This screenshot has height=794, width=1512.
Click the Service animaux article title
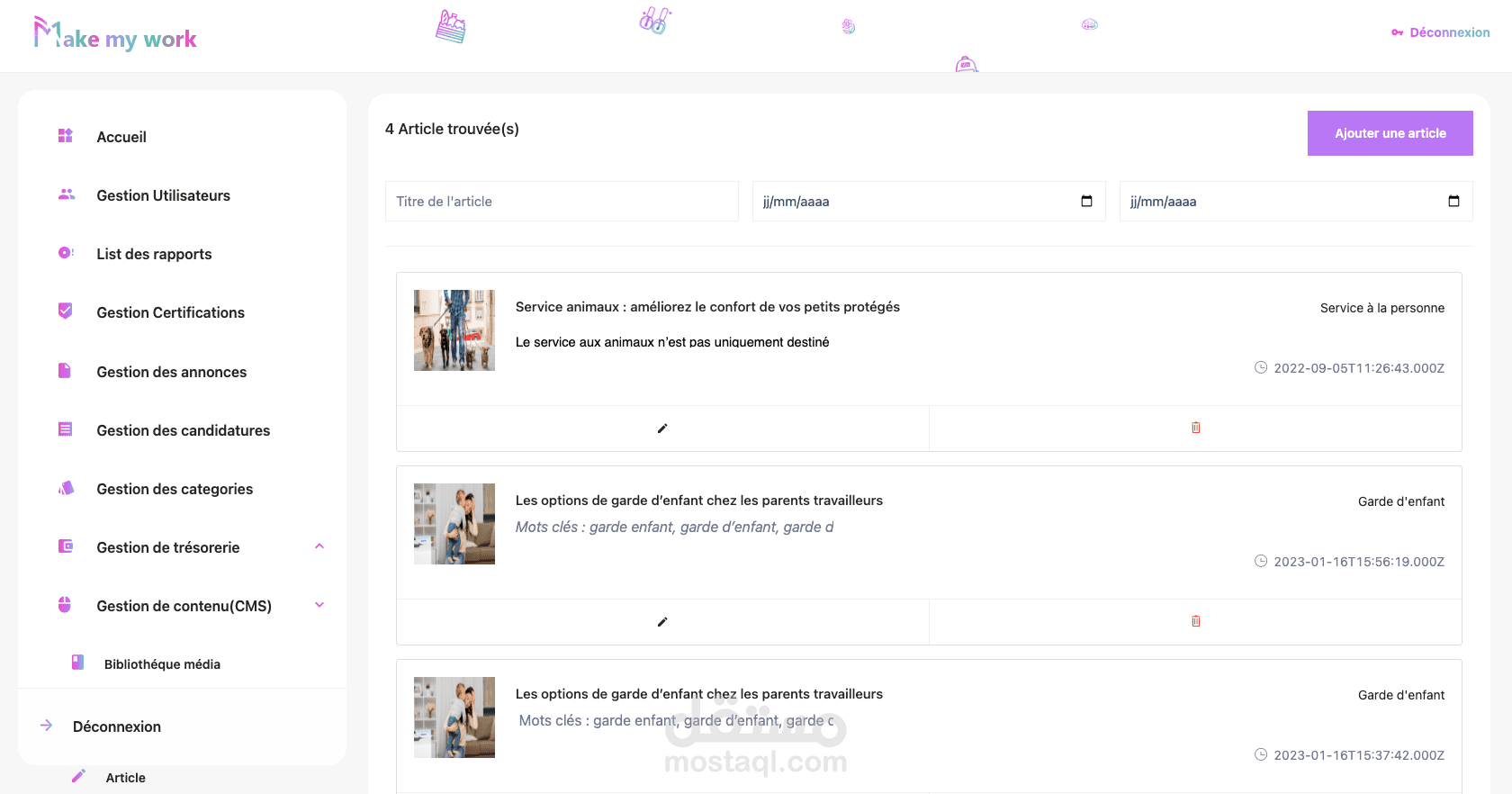(707, 307)
